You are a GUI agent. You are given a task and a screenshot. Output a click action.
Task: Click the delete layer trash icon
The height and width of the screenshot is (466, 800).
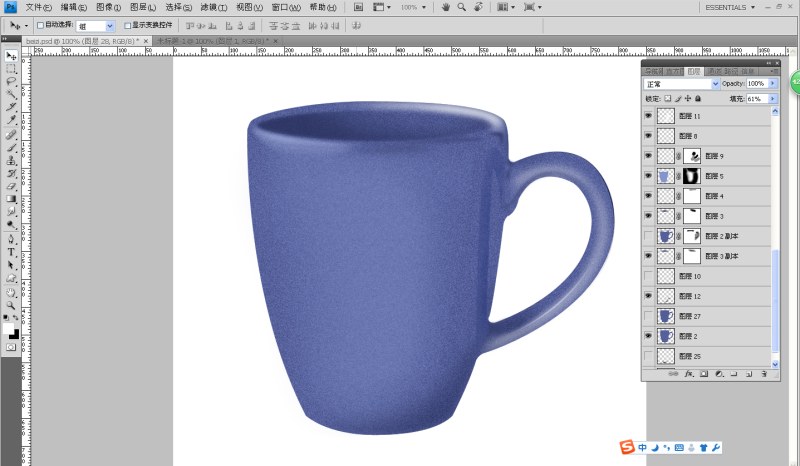pyautogui.click(x=764, y=374)
